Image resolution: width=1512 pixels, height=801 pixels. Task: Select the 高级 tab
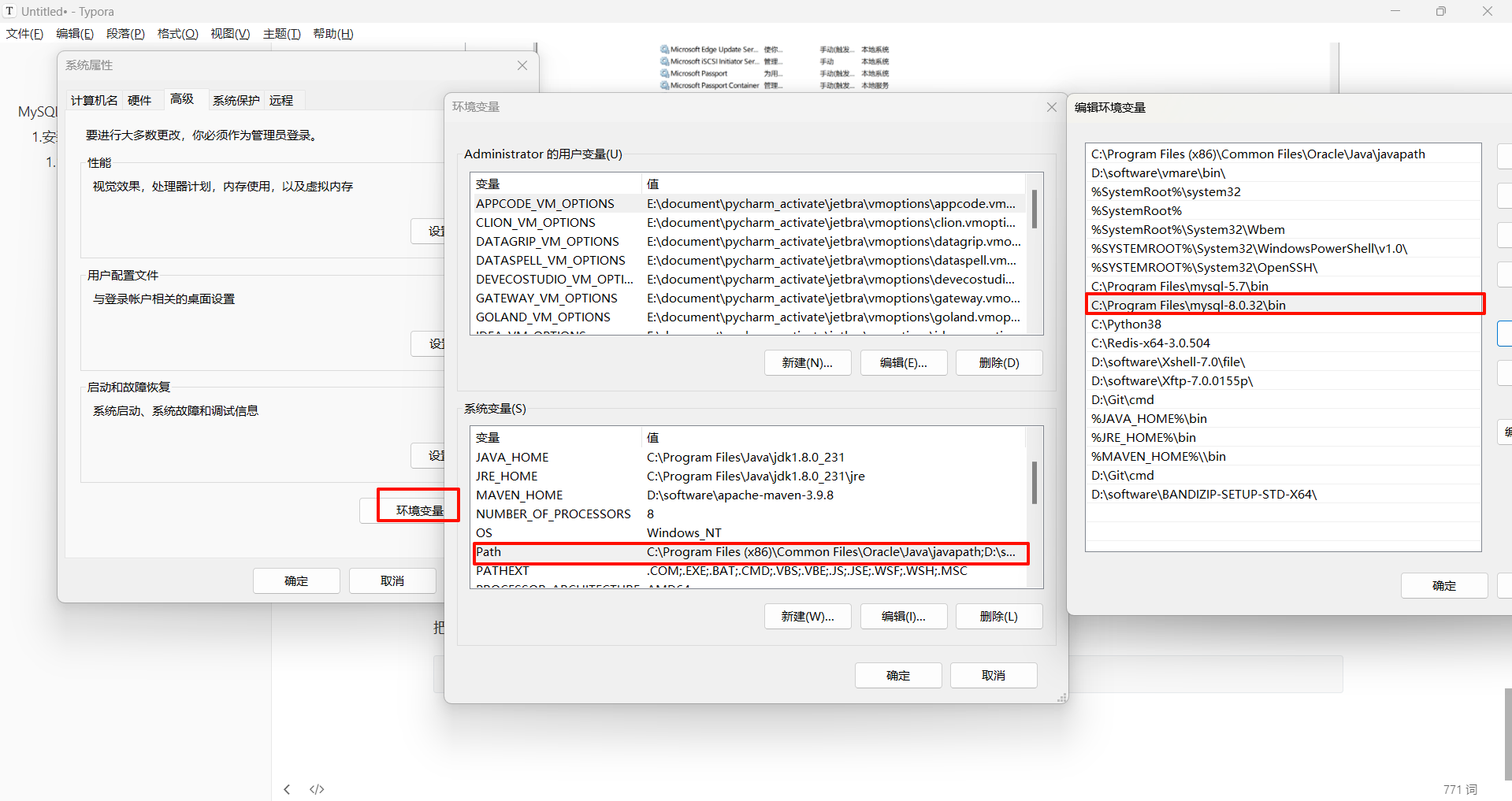click(x=182, y=98)
